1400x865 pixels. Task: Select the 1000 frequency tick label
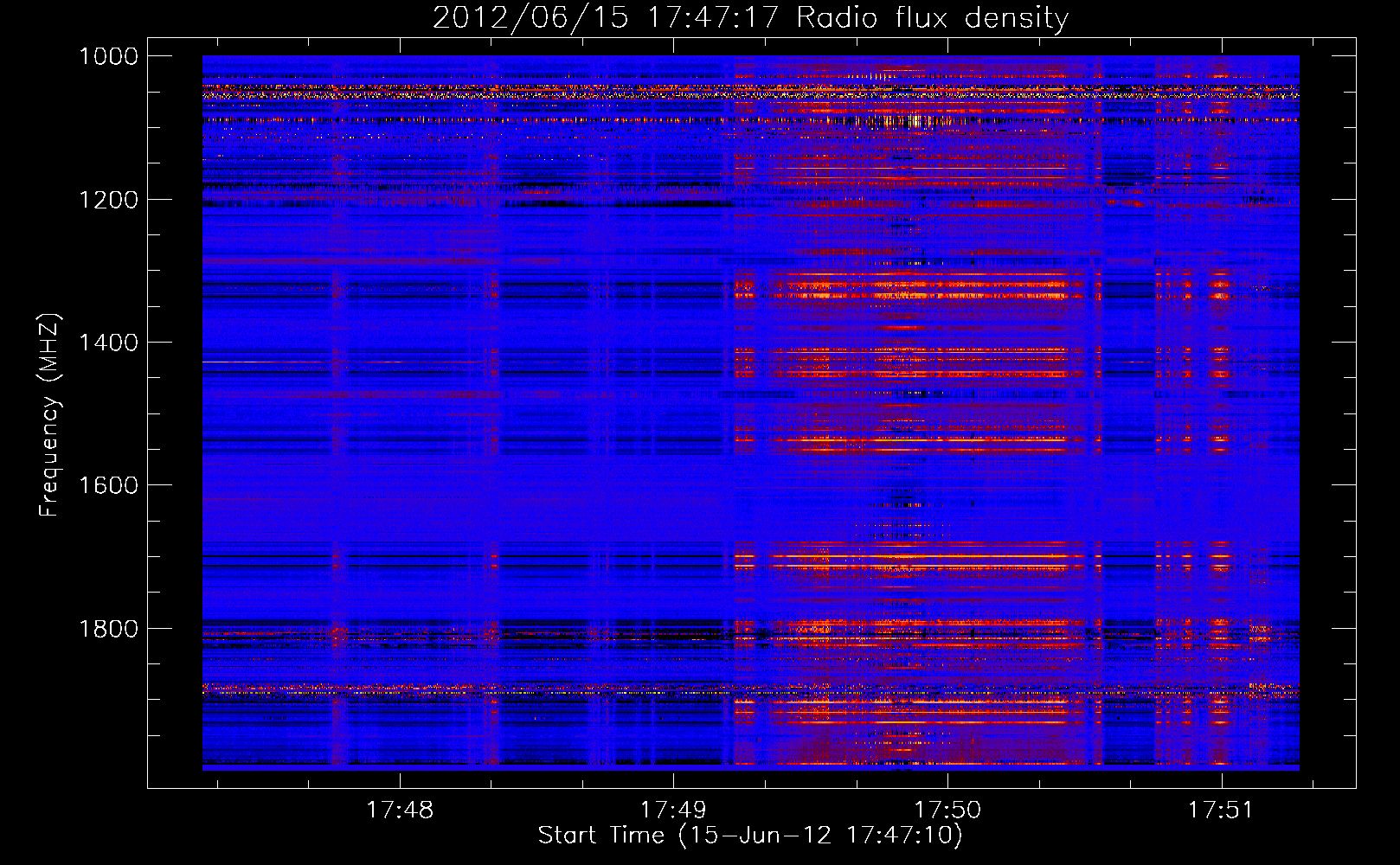tap(108, 56)
